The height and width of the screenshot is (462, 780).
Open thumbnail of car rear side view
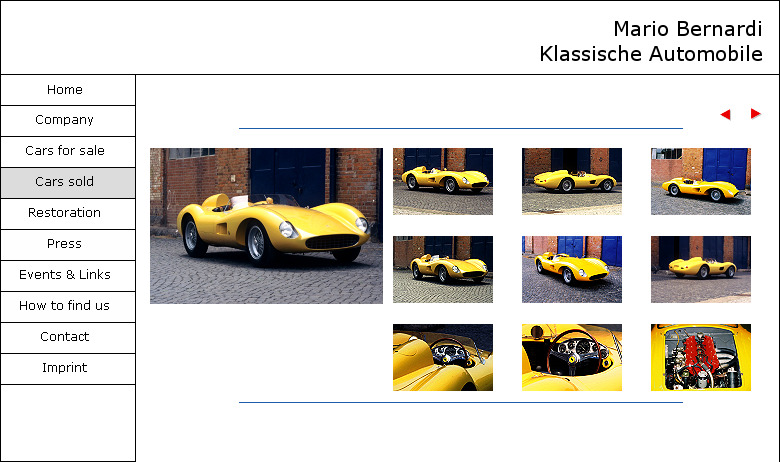pyautogui.click(x=700, y=269)
